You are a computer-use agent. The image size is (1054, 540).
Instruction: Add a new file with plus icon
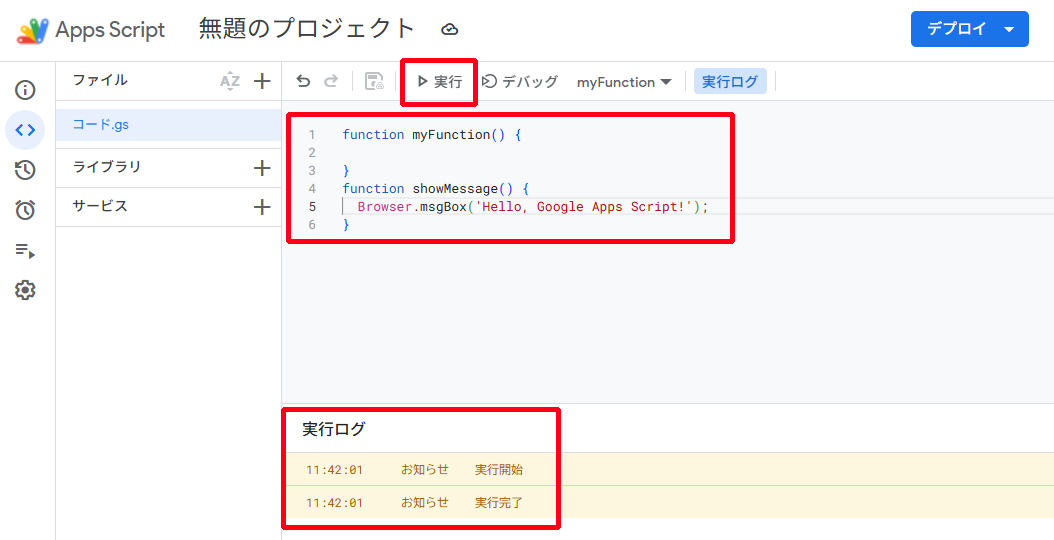click(x=261, y=81)
